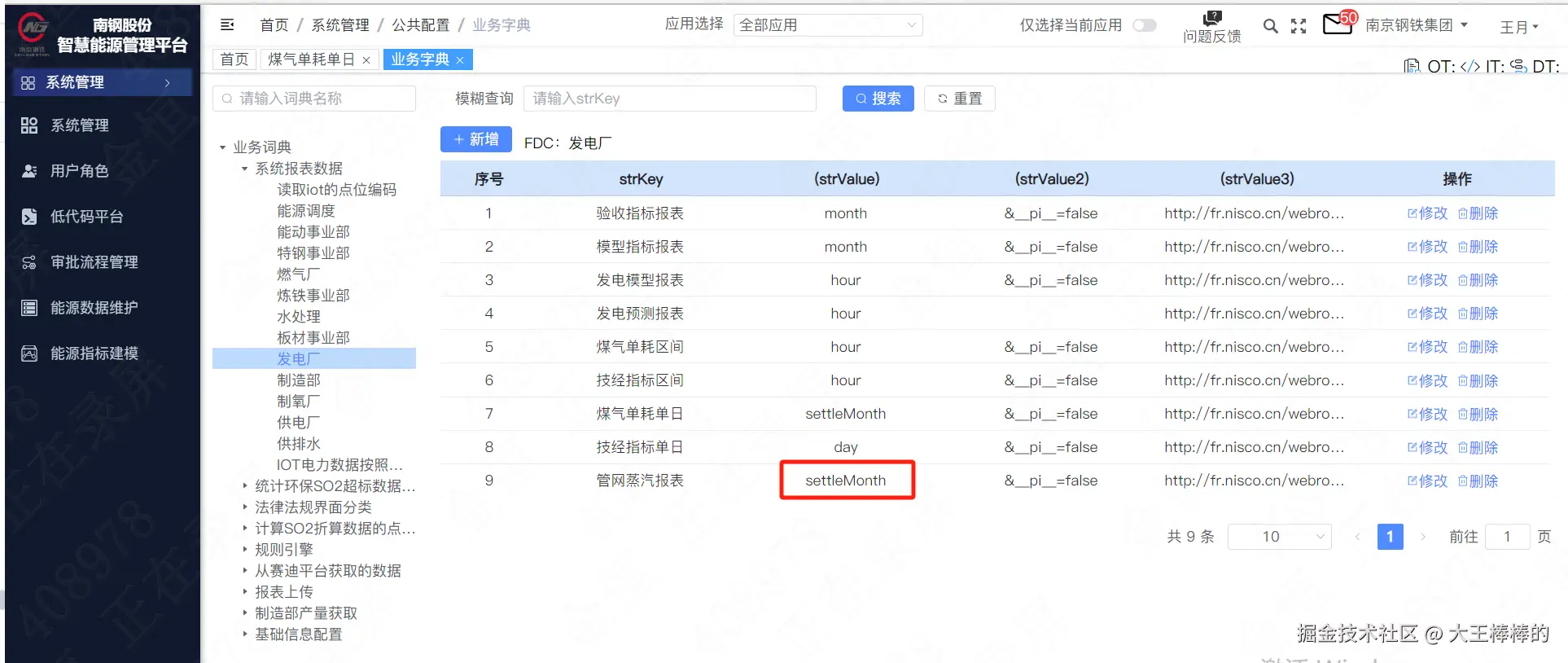Click the 新增 button
Screen dimensions: 1568x663
[x=475, y=139]
